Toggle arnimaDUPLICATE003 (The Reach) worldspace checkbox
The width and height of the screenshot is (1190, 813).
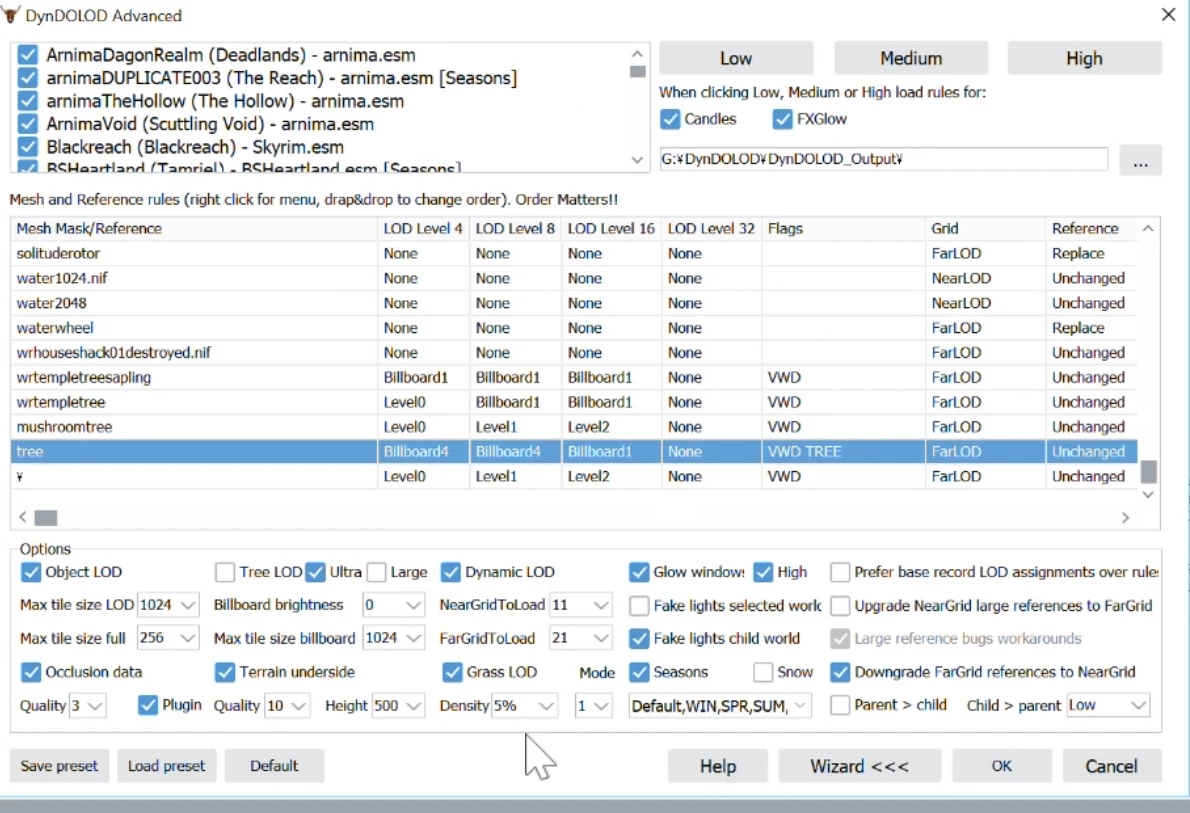[28, 77]
